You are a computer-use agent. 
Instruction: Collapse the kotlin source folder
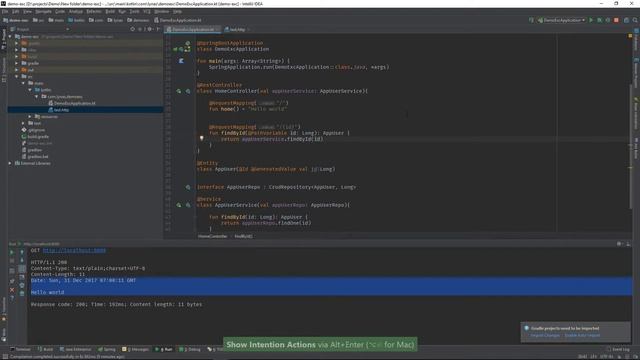tap(30, 89)
